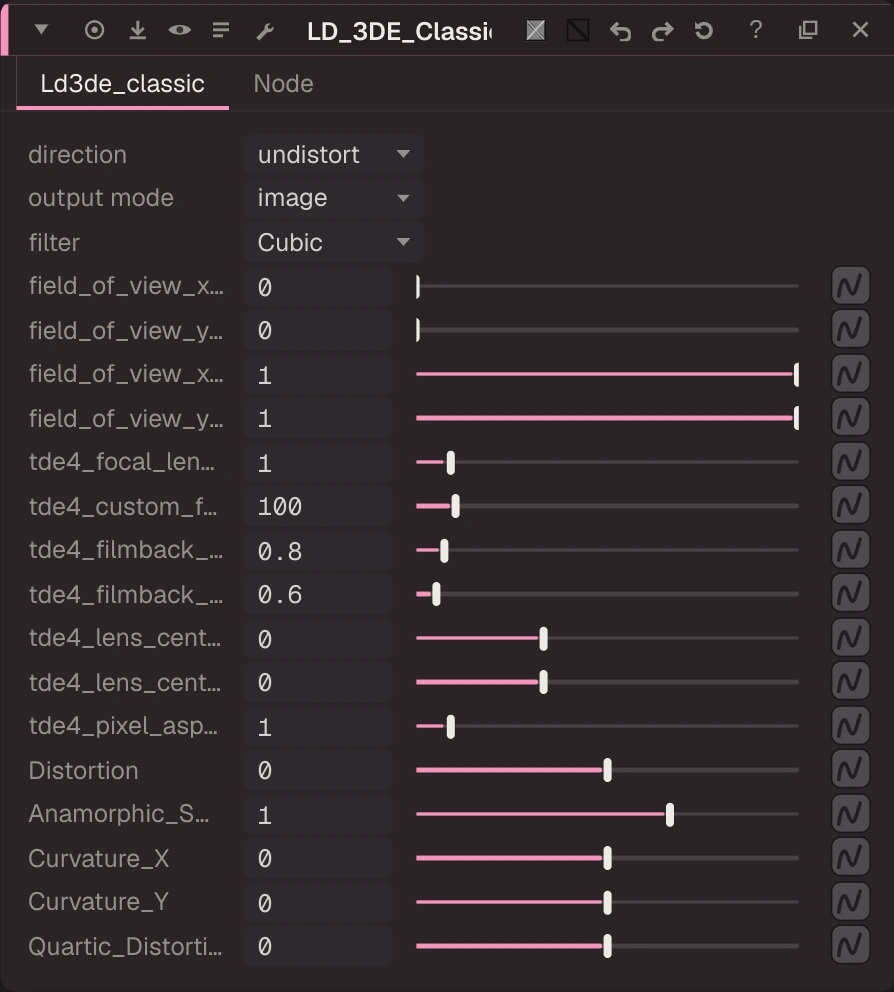Open animation menu for tde4_custom_f row
This screenshot has height=992, width=894.
(850, 505)
